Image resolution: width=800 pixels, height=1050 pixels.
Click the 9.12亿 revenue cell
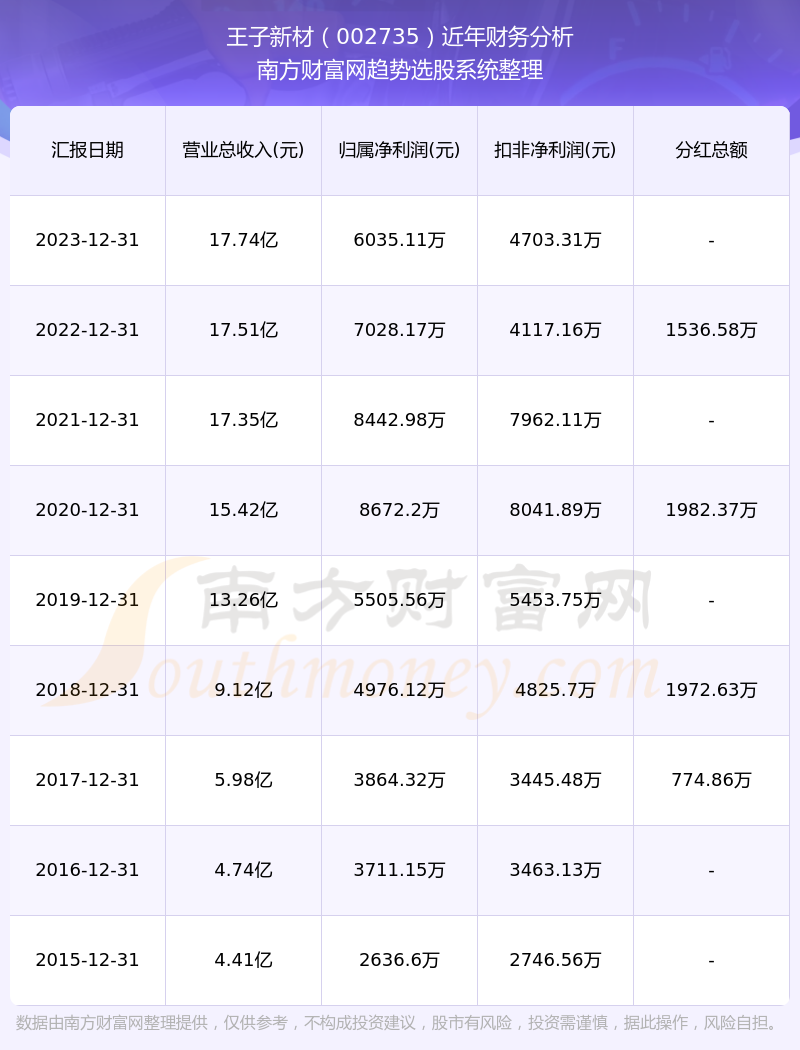pyautogui.click(x=244, y=690)
